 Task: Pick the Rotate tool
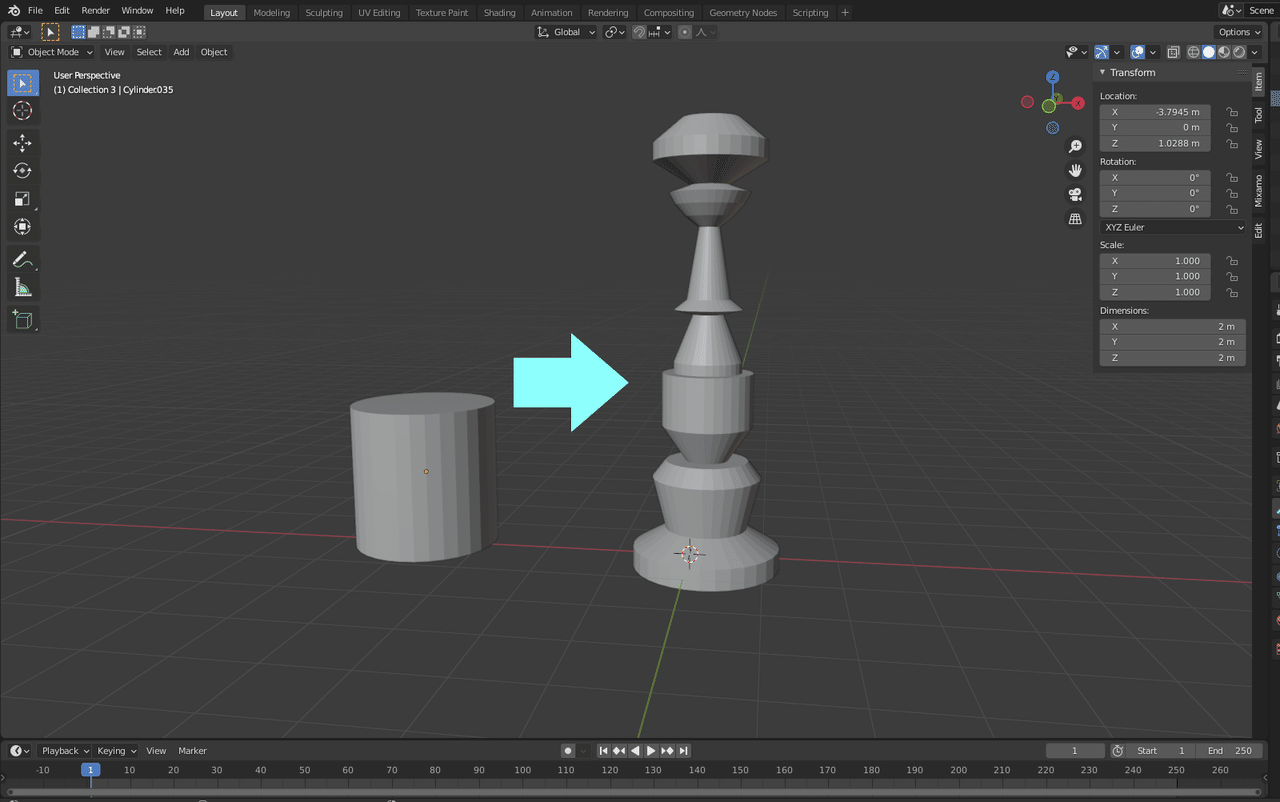[x=23, y=171]
